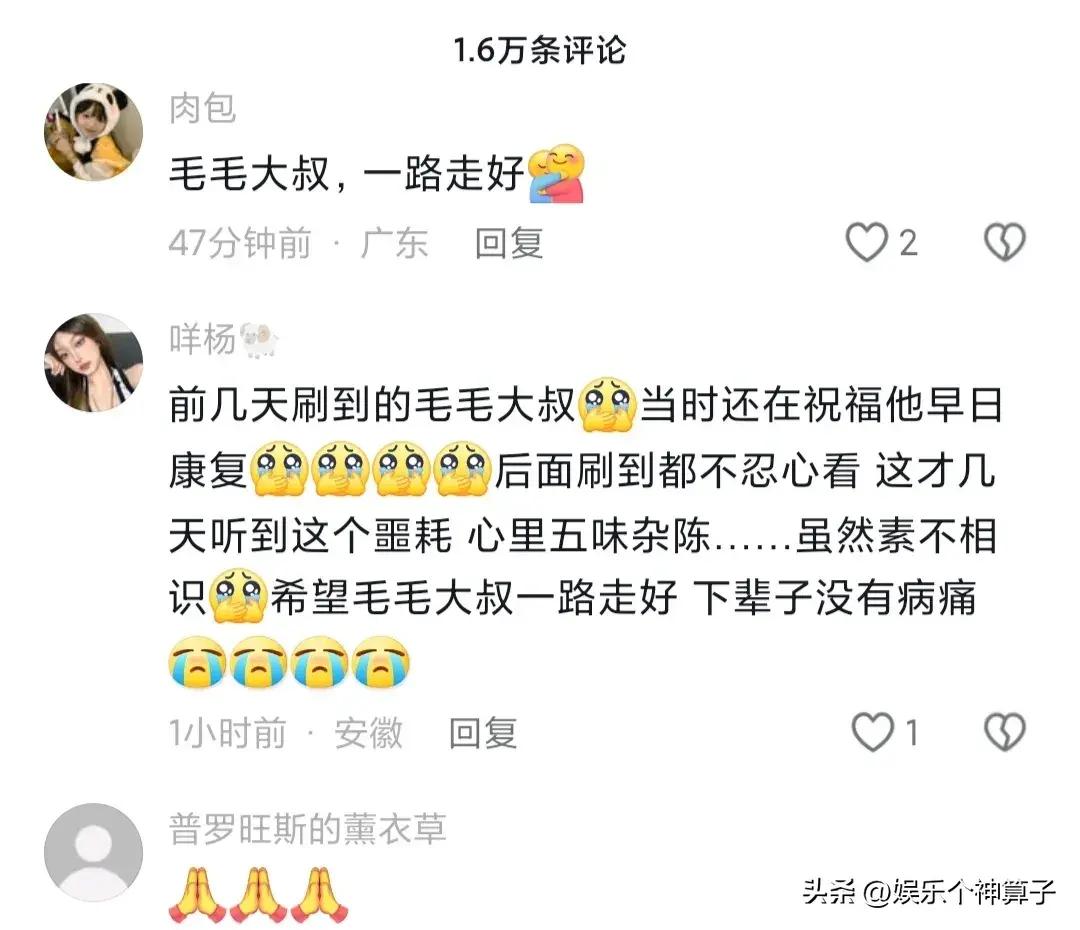Tap the row of four crying emojis

(x=289, y=663)
